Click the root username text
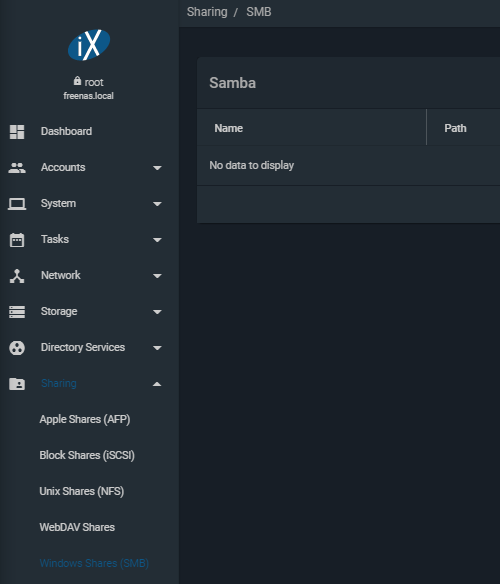Viewport: 500px width, 584px height. coord(94,82)
